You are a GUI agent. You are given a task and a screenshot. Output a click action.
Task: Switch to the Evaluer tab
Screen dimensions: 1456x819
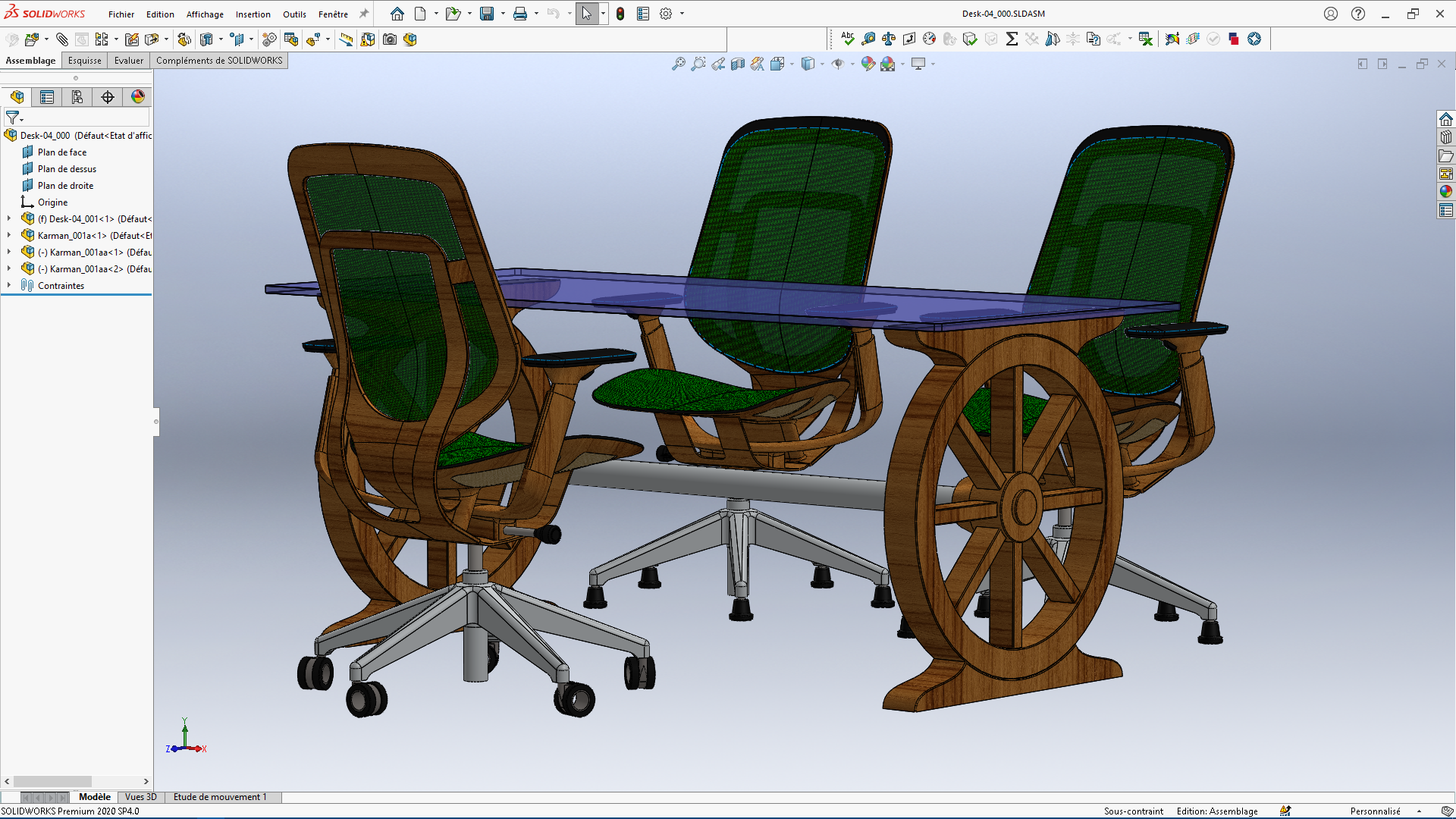click(x=129, y=61)
